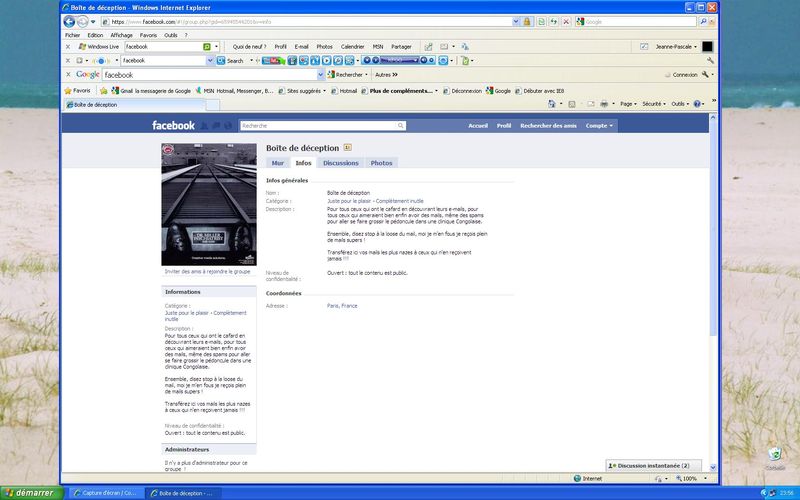Click the page scrollbar down arrow
Screen dimensions: 800x500
713,467
